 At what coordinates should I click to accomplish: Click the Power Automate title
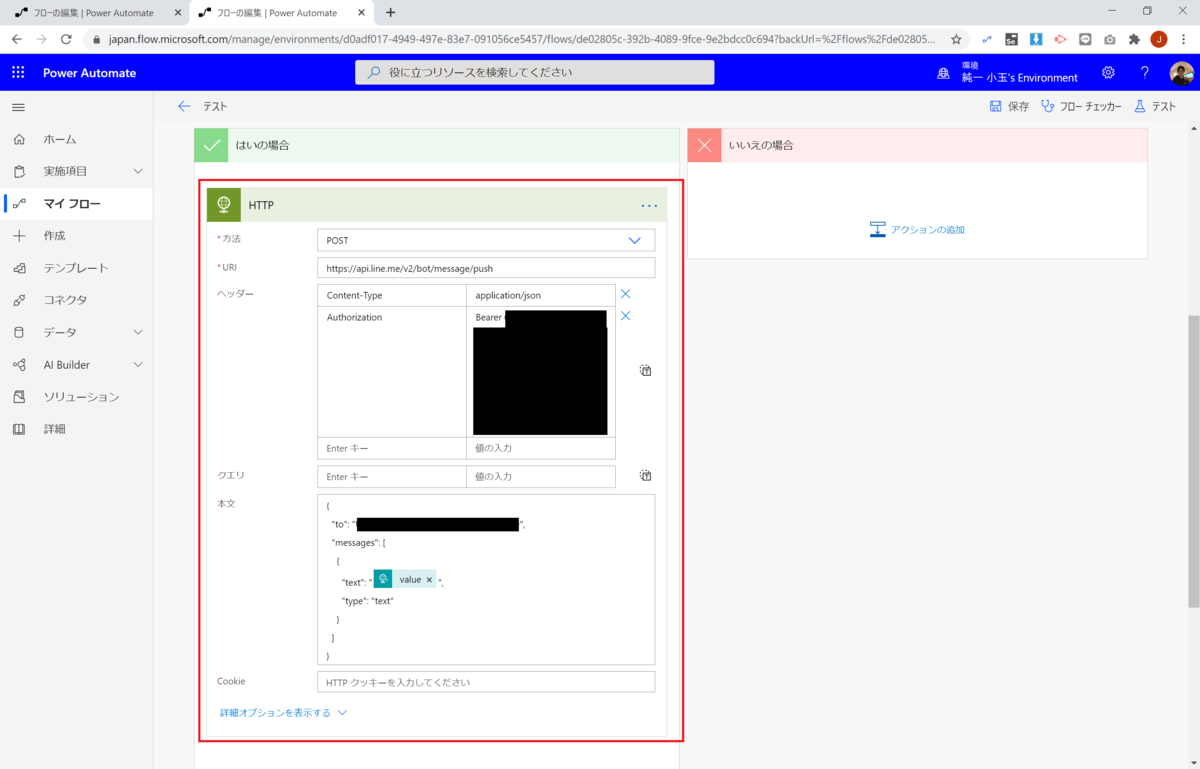89,73
